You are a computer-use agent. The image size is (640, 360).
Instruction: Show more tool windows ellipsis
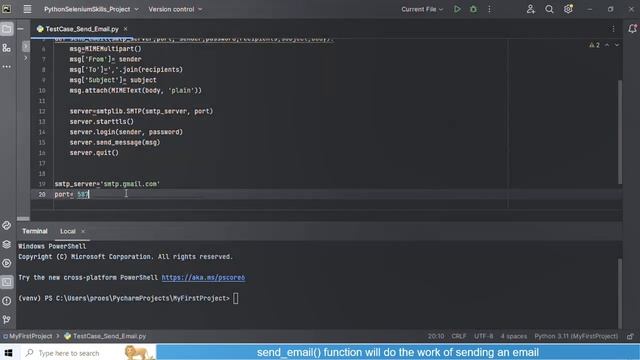click(7, 67)
